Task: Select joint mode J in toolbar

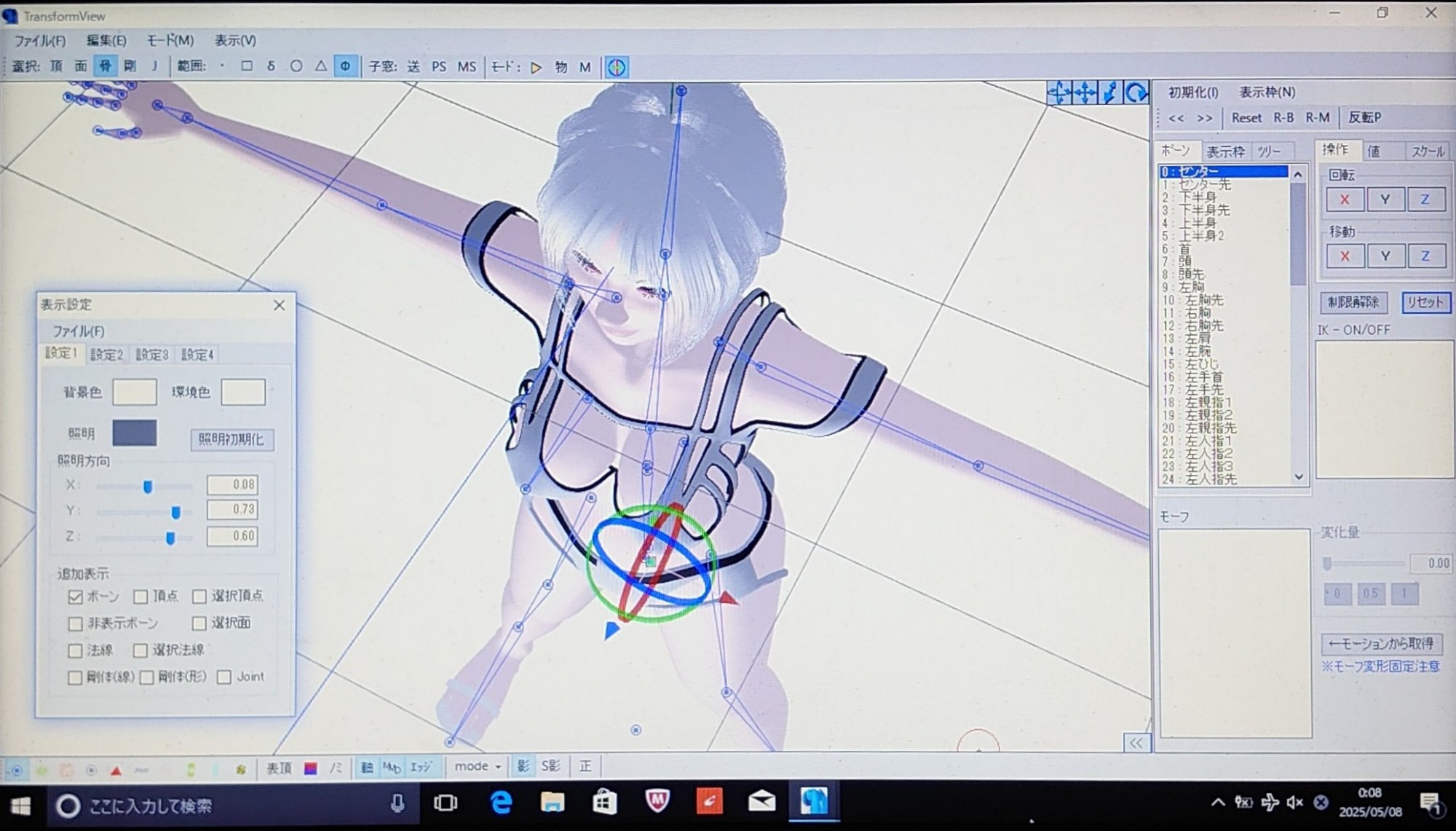Action: click(x=154, y=66)
